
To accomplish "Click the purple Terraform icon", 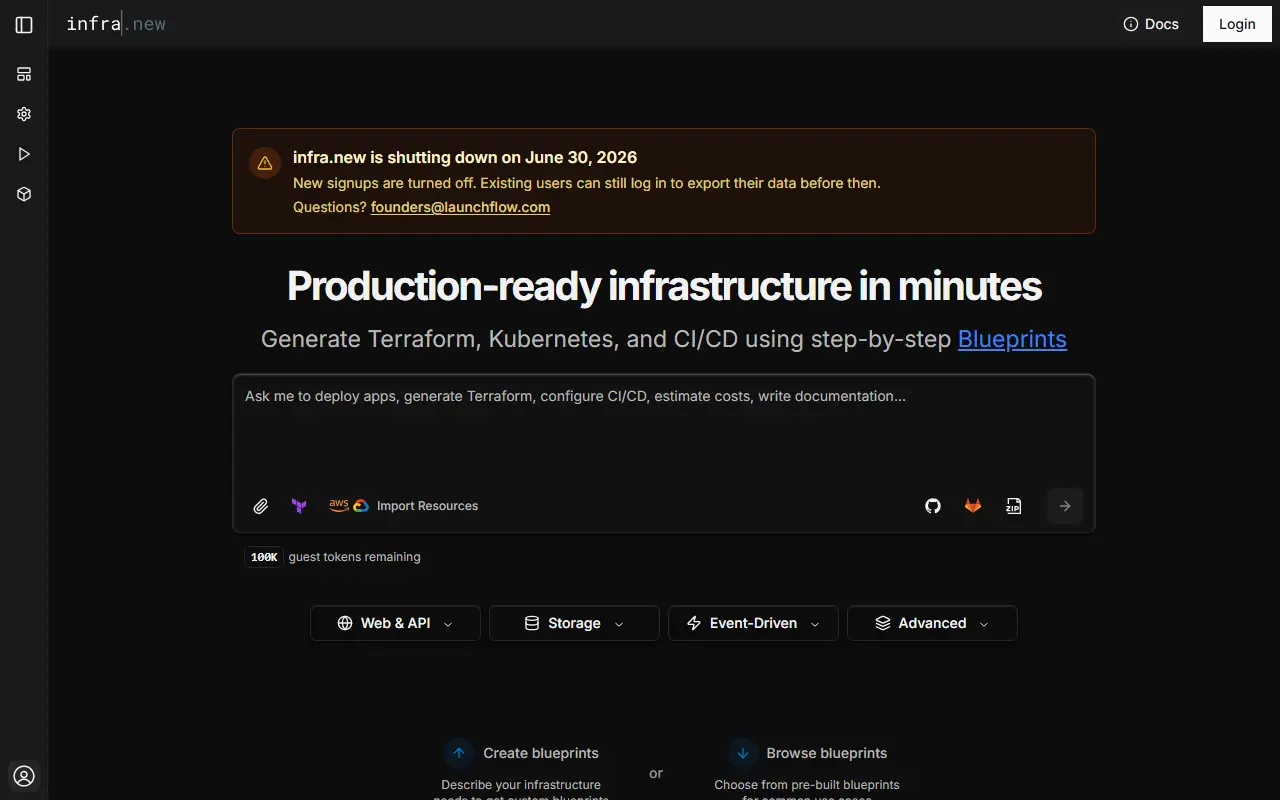I will [x=299, y=506].
